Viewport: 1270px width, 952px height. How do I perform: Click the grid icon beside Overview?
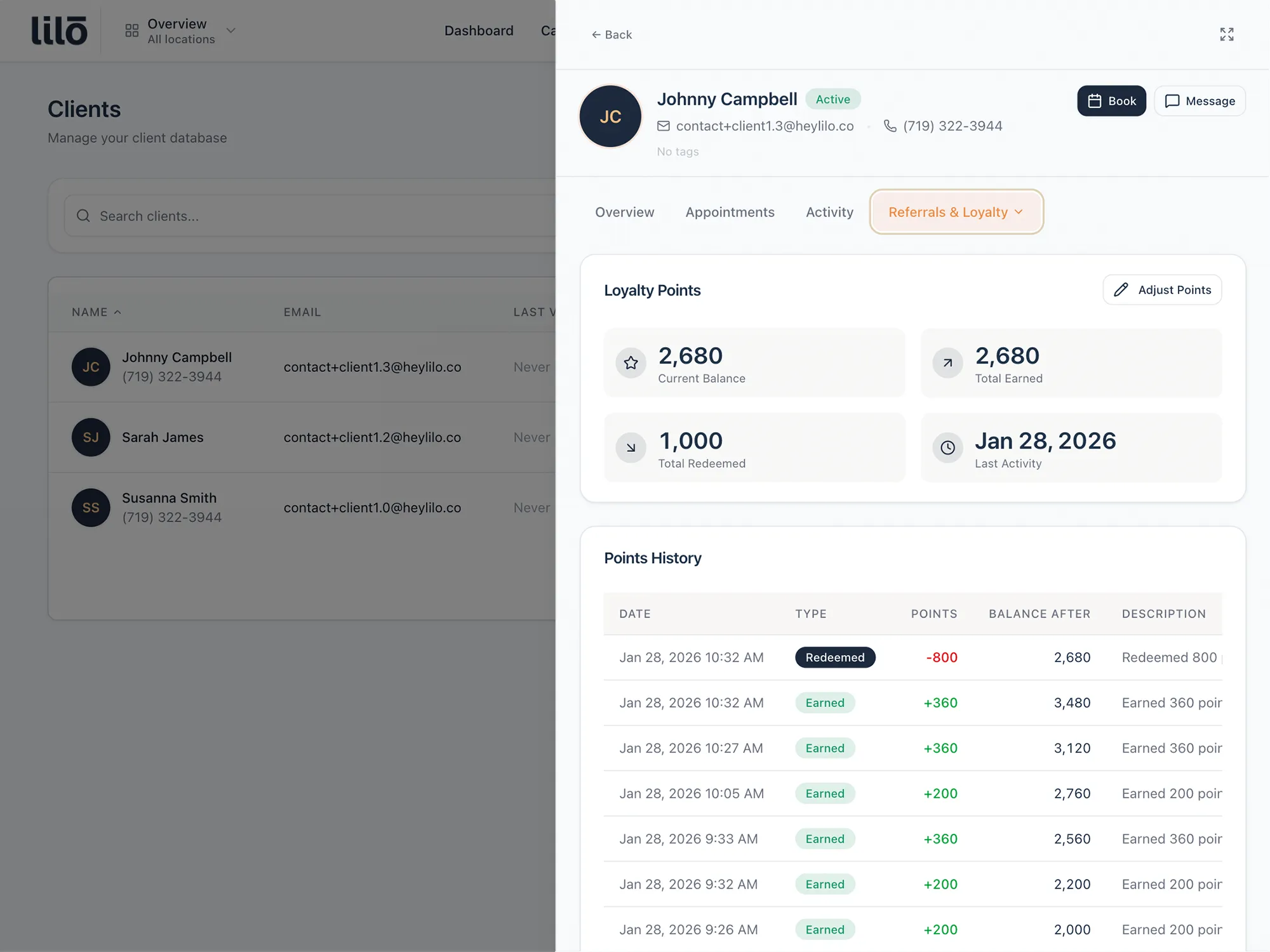coord(131,30)
